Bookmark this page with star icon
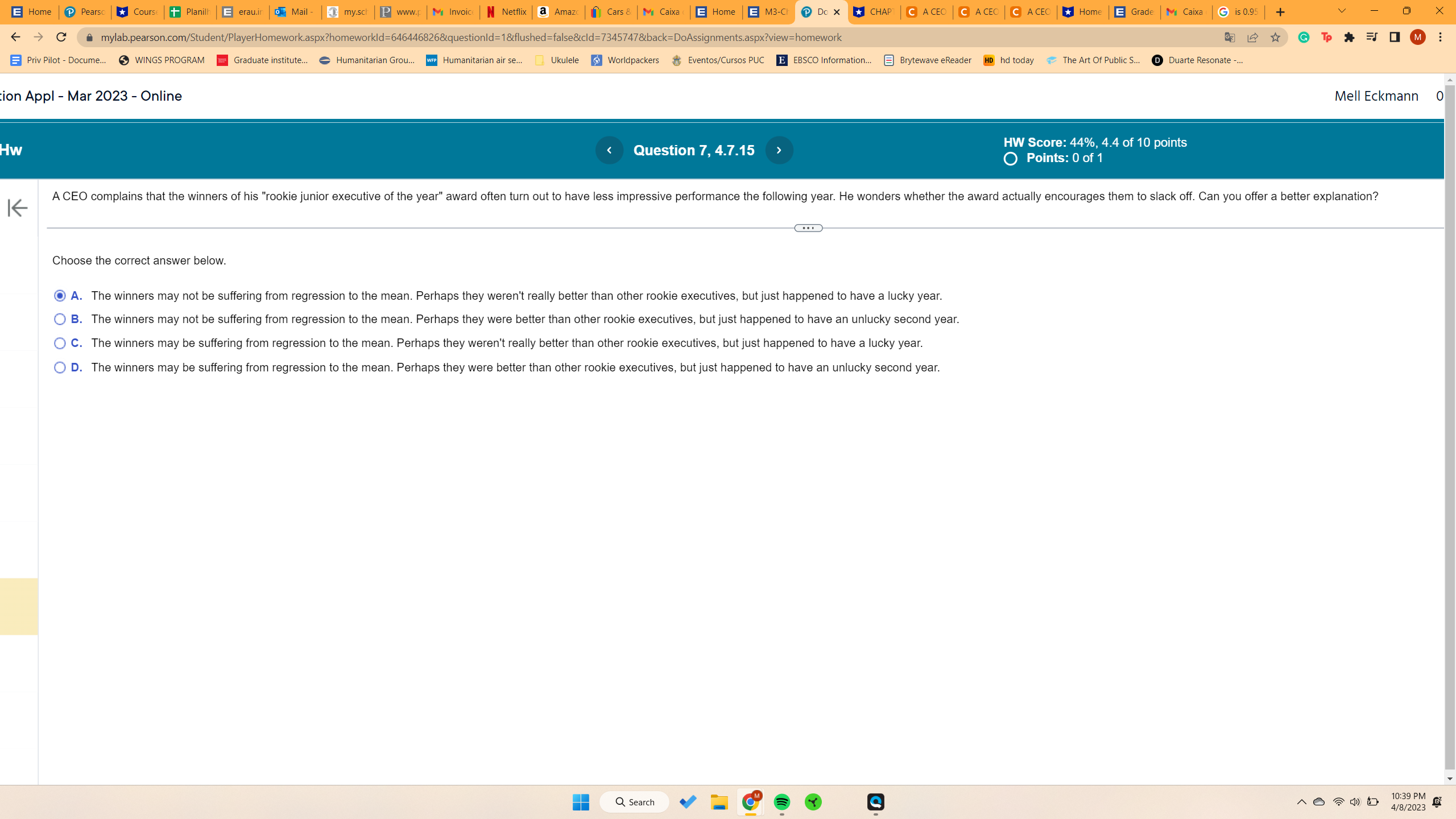 pyautogui.click(x=1275, y=37)
